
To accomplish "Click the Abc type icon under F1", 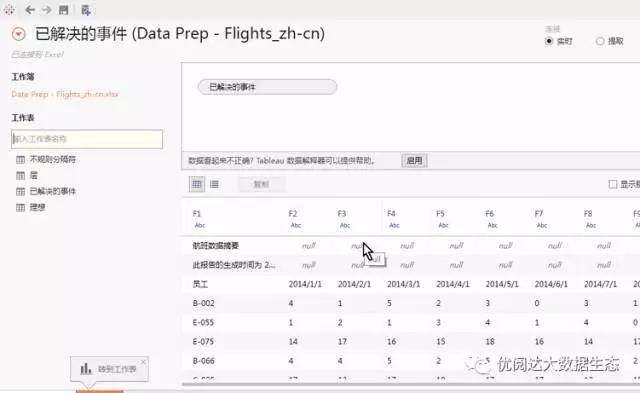I will coord(200,225).
